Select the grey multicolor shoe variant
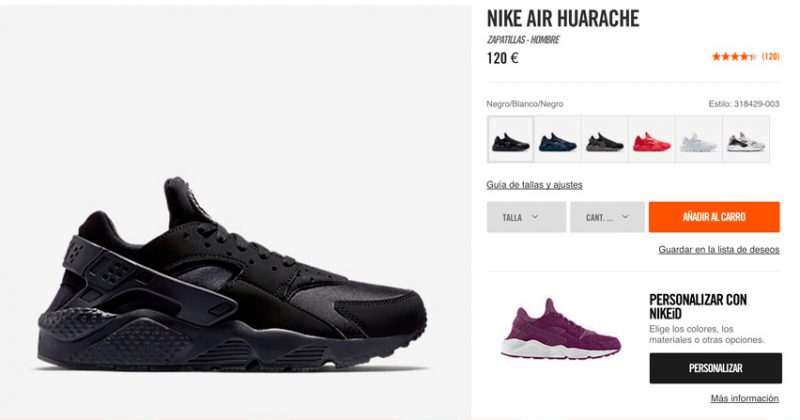Image resolution: width=800 pixels, height=420 pixels. [x=745, y=139]
